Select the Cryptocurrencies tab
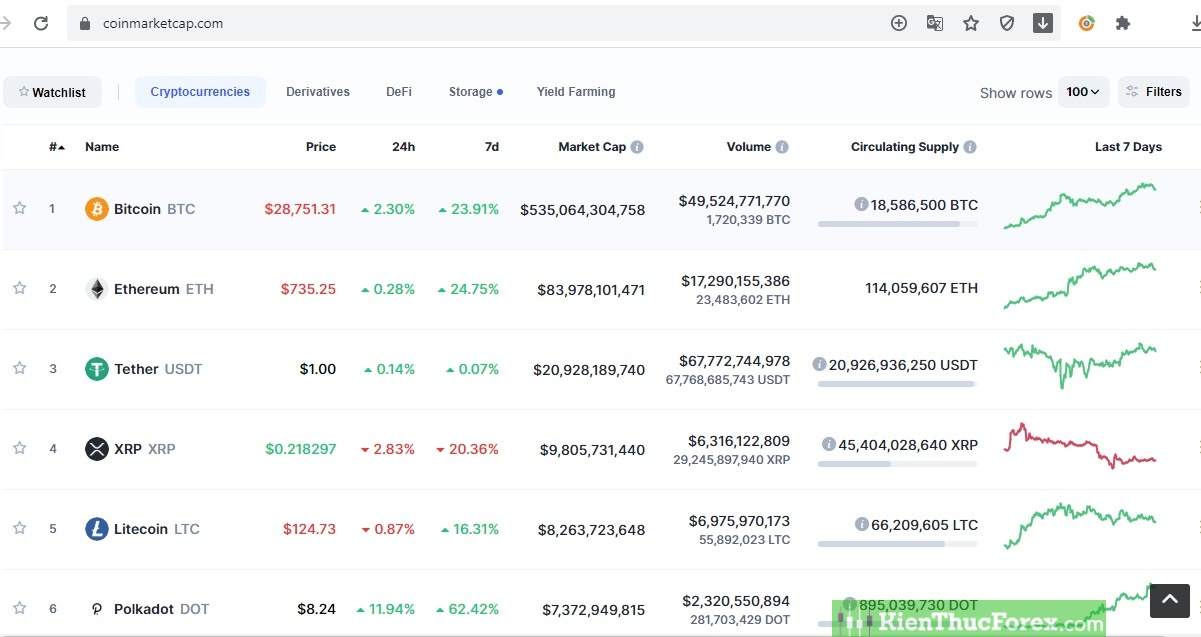The width and height of the screenshot is (1201, 637). tap(200, 92)
